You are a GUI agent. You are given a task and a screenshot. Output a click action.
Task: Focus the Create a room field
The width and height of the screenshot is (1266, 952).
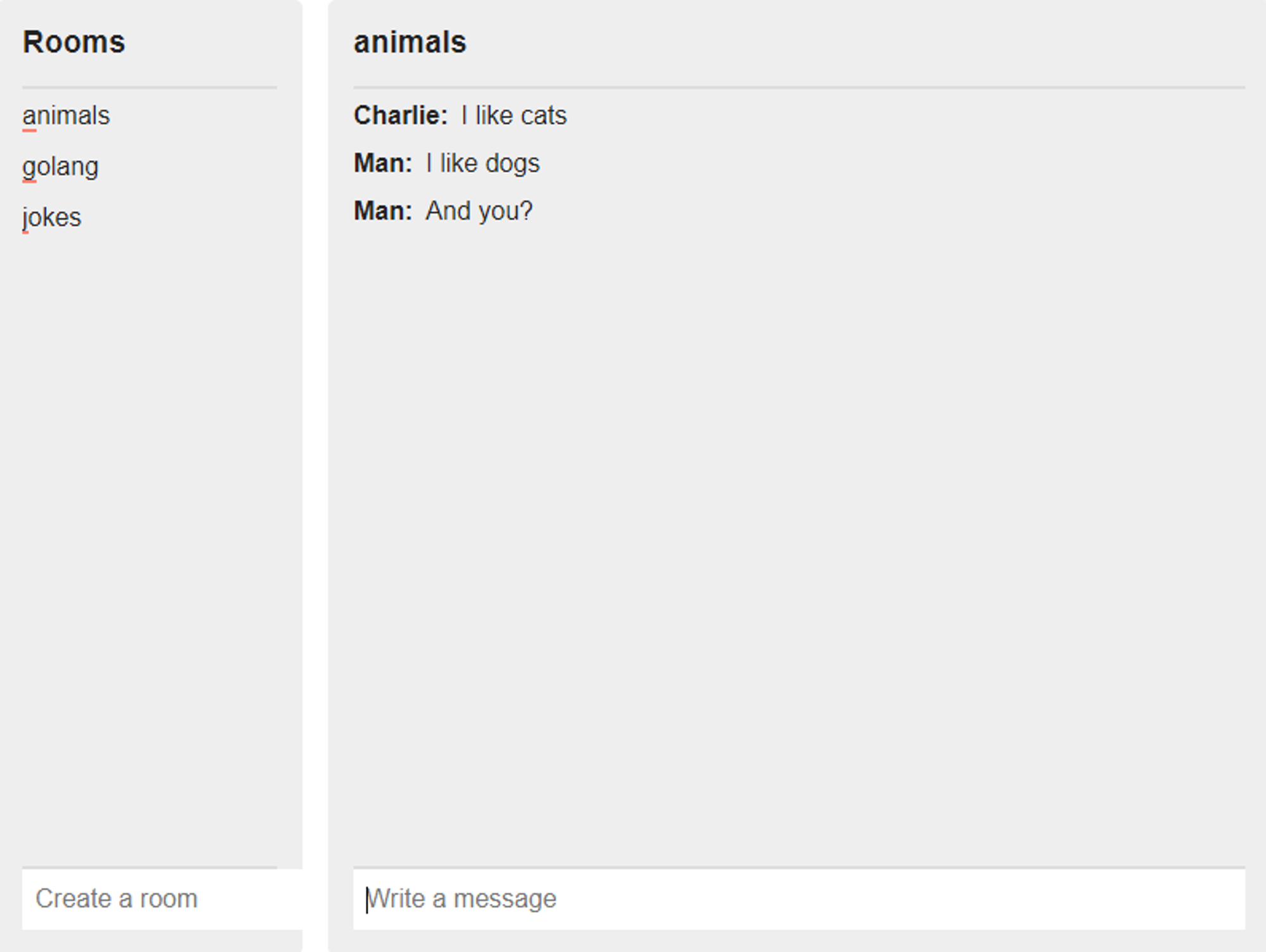click(x=162, y=899)
